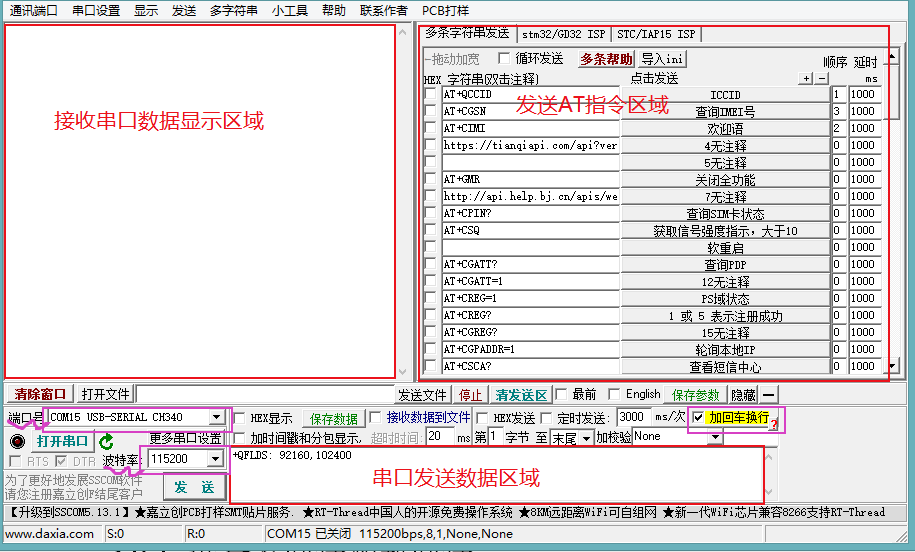Viewport: 915px width, 552px height.
Task: Click the down arrow of the command list scrollbar
Action: pyautogui.click(x=892, y=366)
